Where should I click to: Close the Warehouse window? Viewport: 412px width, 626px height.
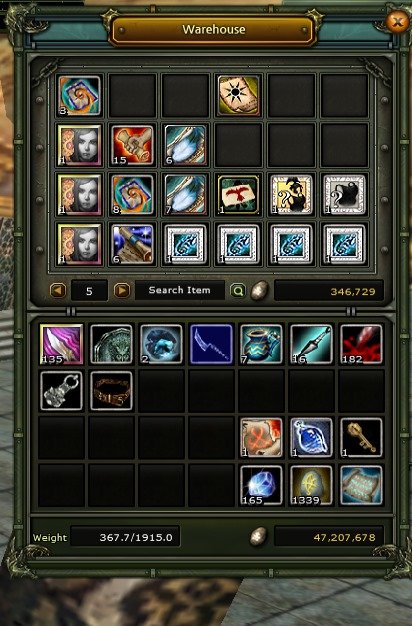397,21
